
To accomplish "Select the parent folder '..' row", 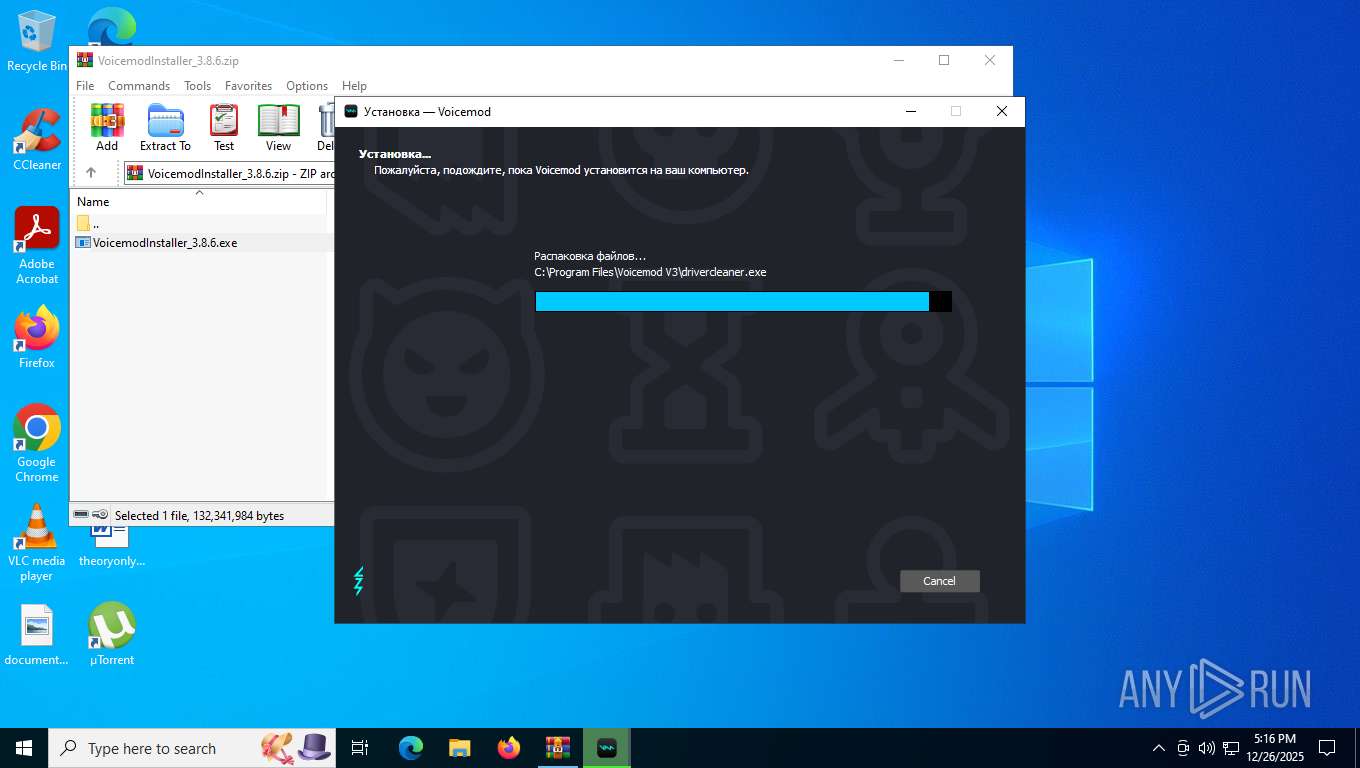I will point(200,224).
